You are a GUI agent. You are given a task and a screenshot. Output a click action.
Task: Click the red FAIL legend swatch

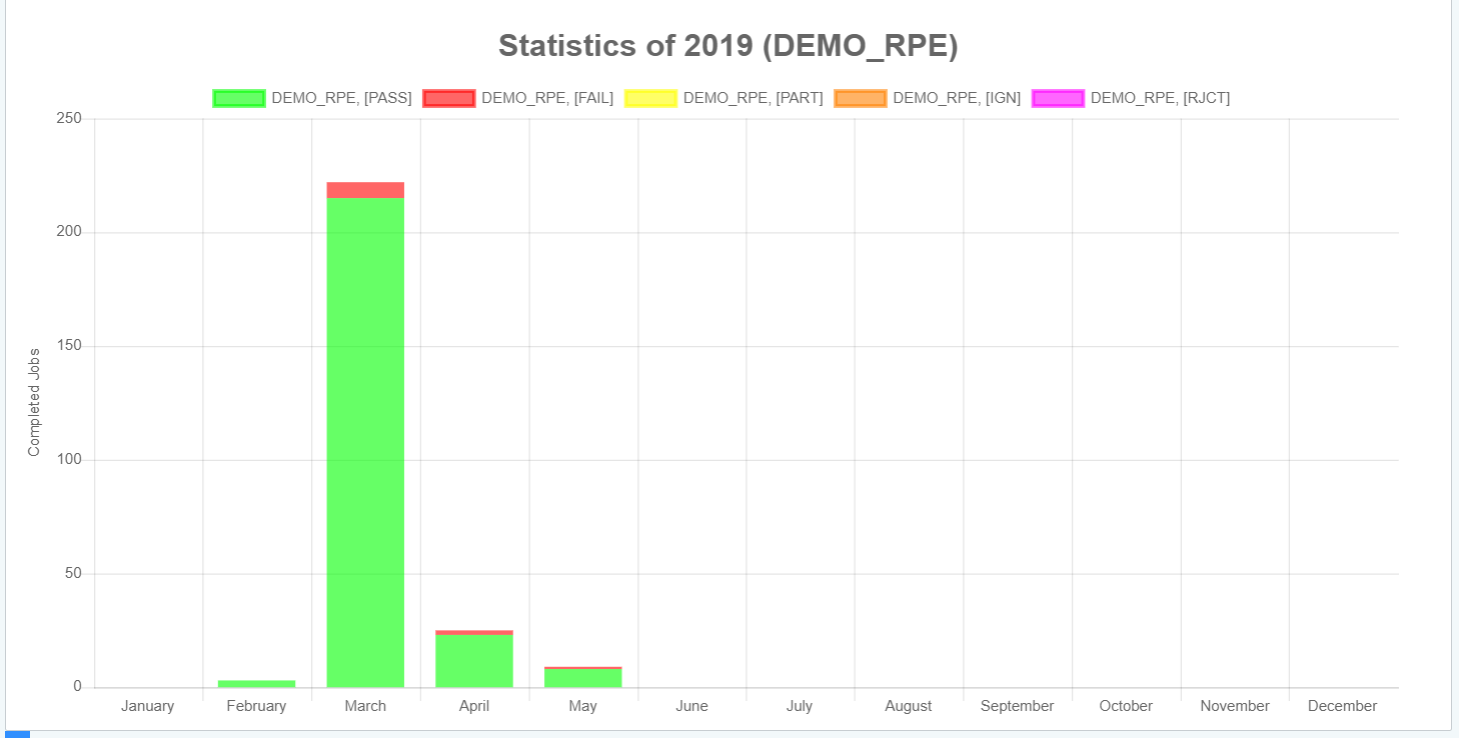[x=448, y=98]
